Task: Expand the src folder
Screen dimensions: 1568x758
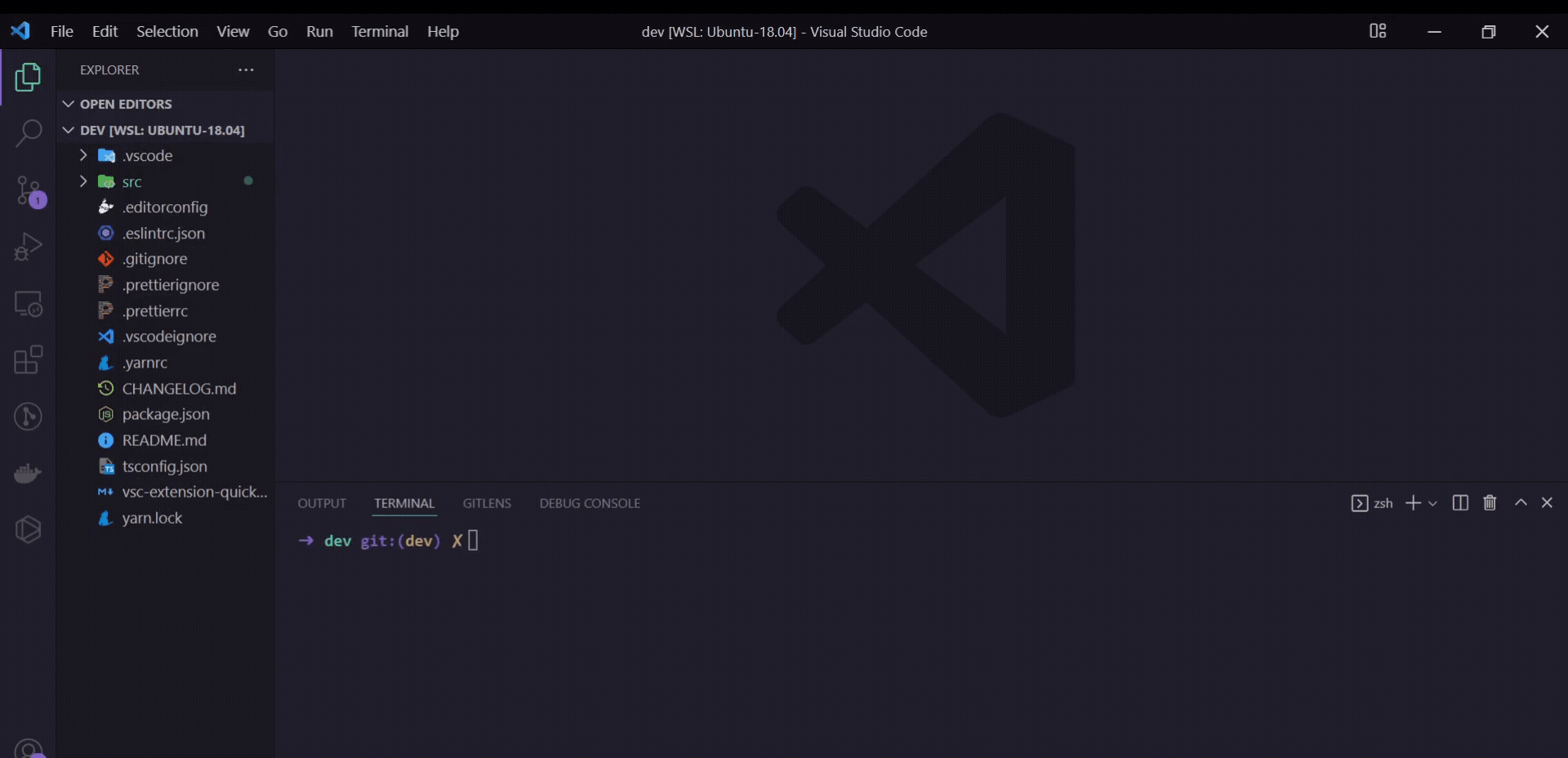Action: [x=82, y=181]
